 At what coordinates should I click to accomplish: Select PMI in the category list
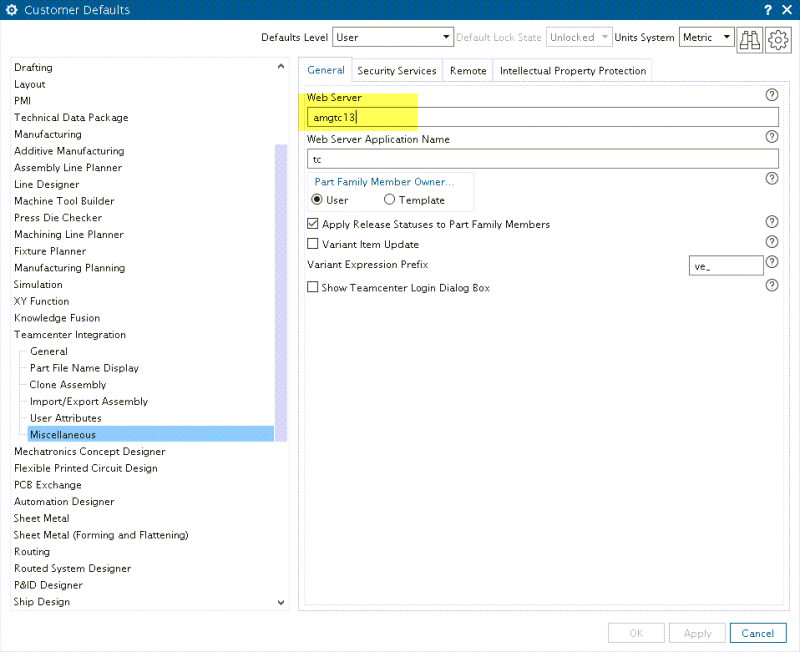pos(22,101)
